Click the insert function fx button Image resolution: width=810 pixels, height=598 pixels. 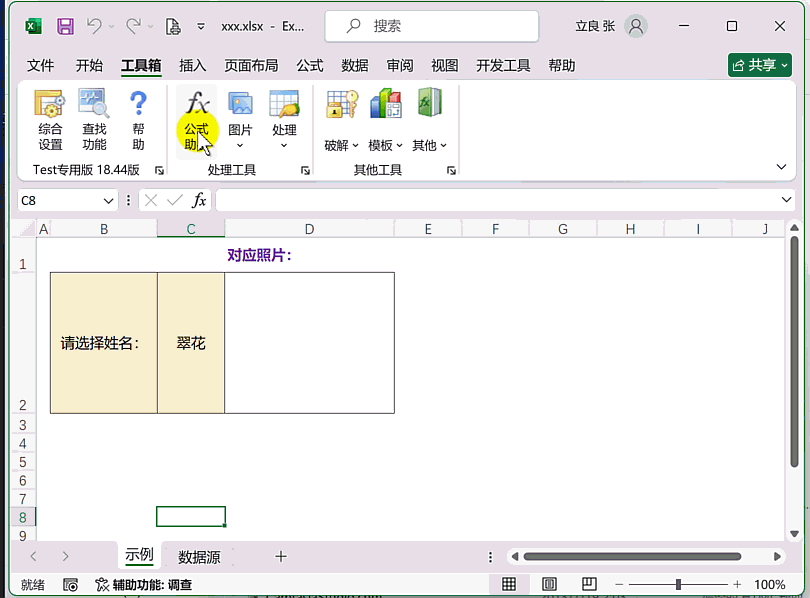(x=200, y=201)
